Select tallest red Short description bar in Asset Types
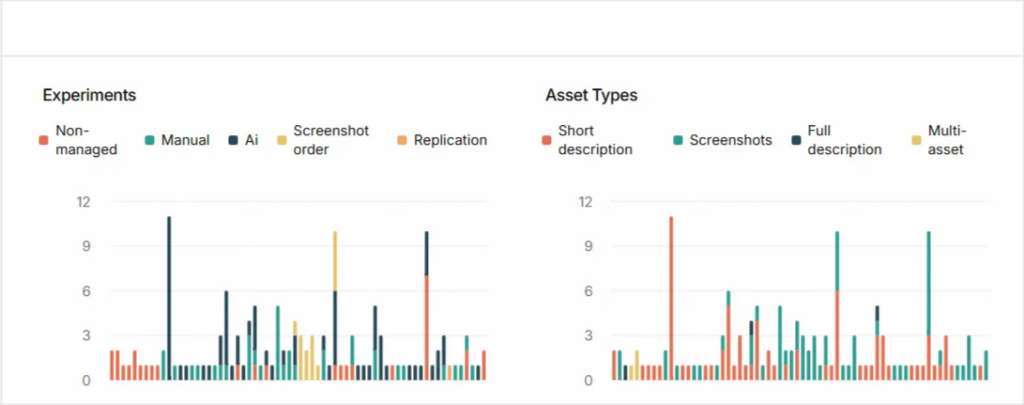 tap(671, 298)
